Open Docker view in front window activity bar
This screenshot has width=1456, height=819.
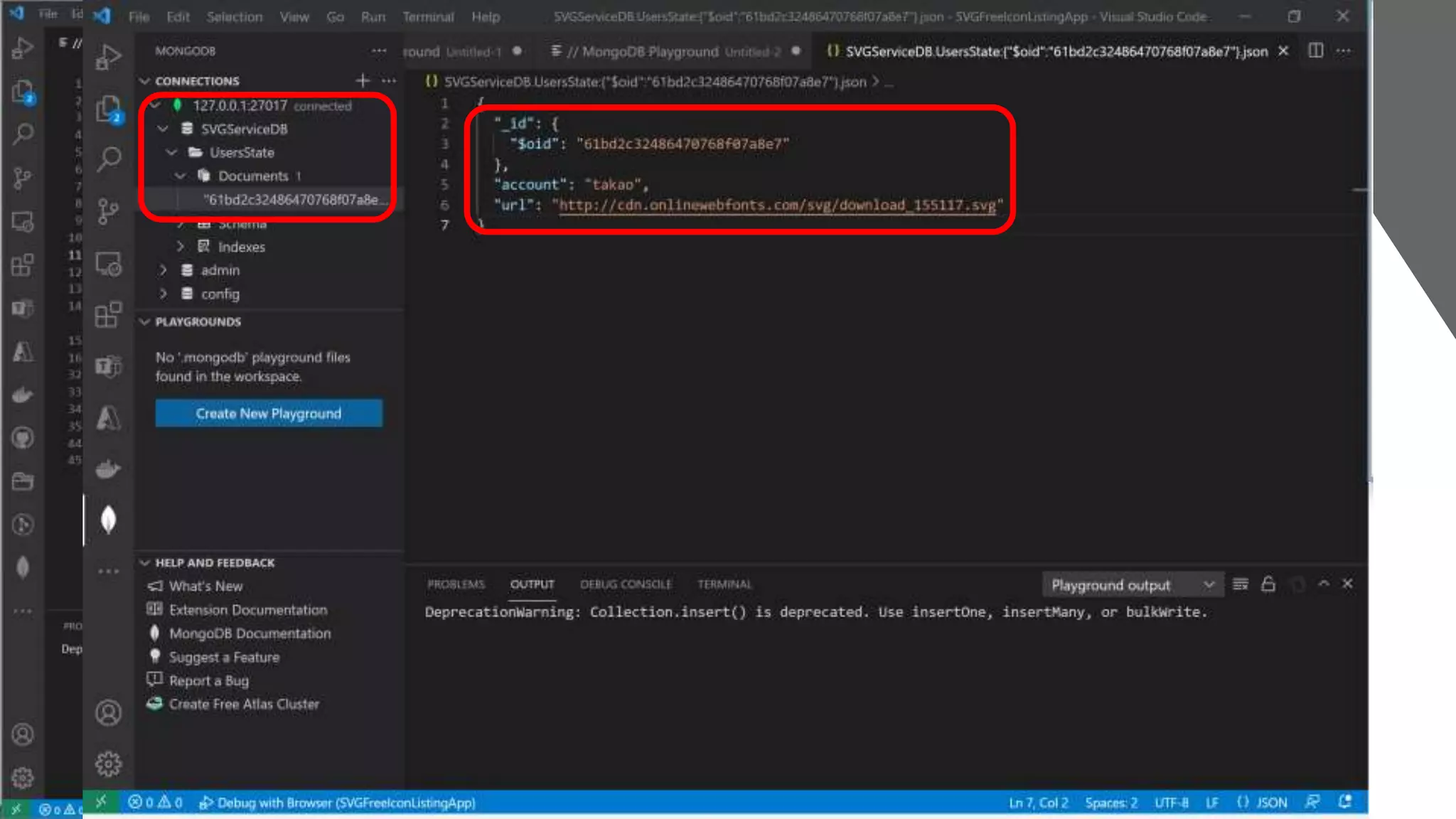click(x=109, y=469)
